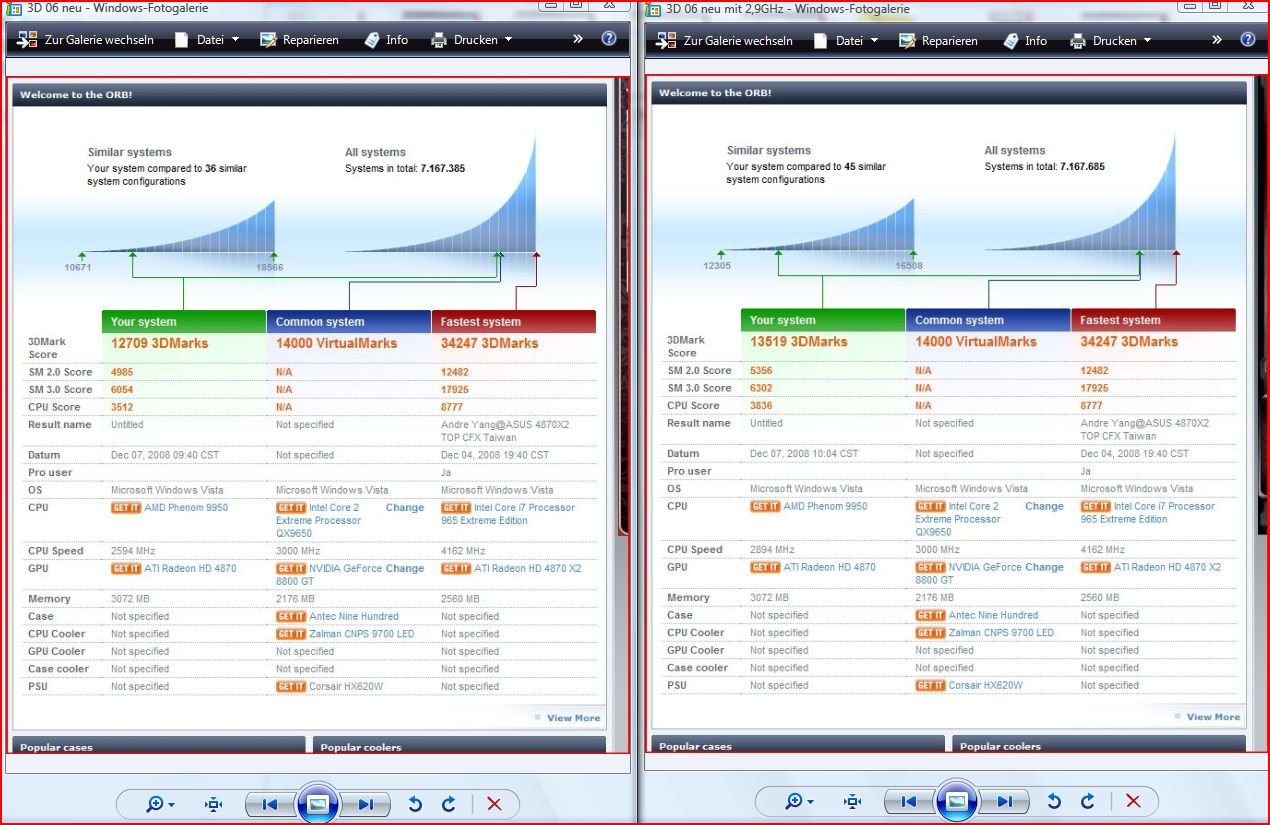Image resolution: width=1270 pixels, height=825 pixels.
Task: Click CPU Score value 3512
Action: pyautogui.click(x=122, y=407)
